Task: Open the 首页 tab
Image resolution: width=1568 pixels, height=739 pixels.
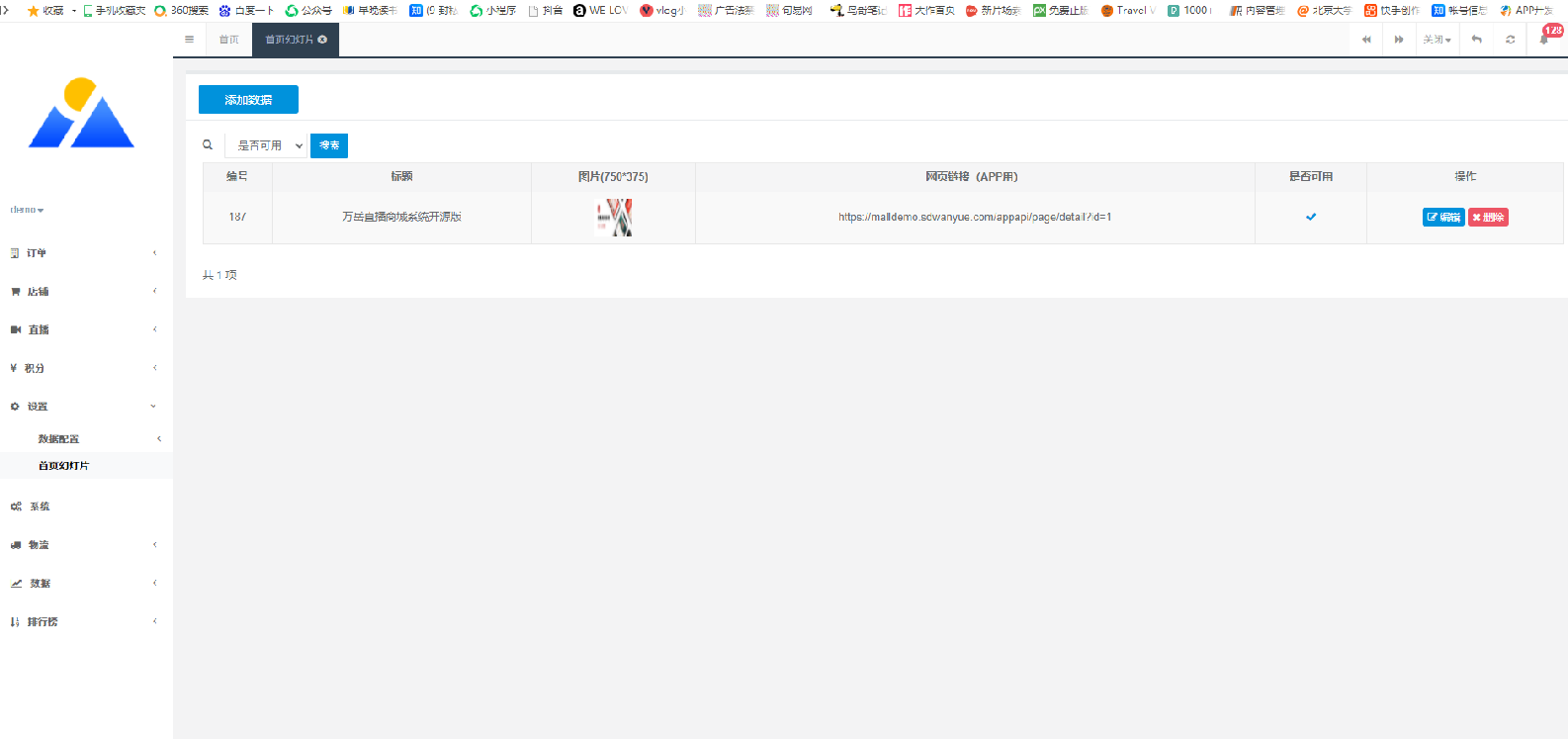Action: (229, 40)
